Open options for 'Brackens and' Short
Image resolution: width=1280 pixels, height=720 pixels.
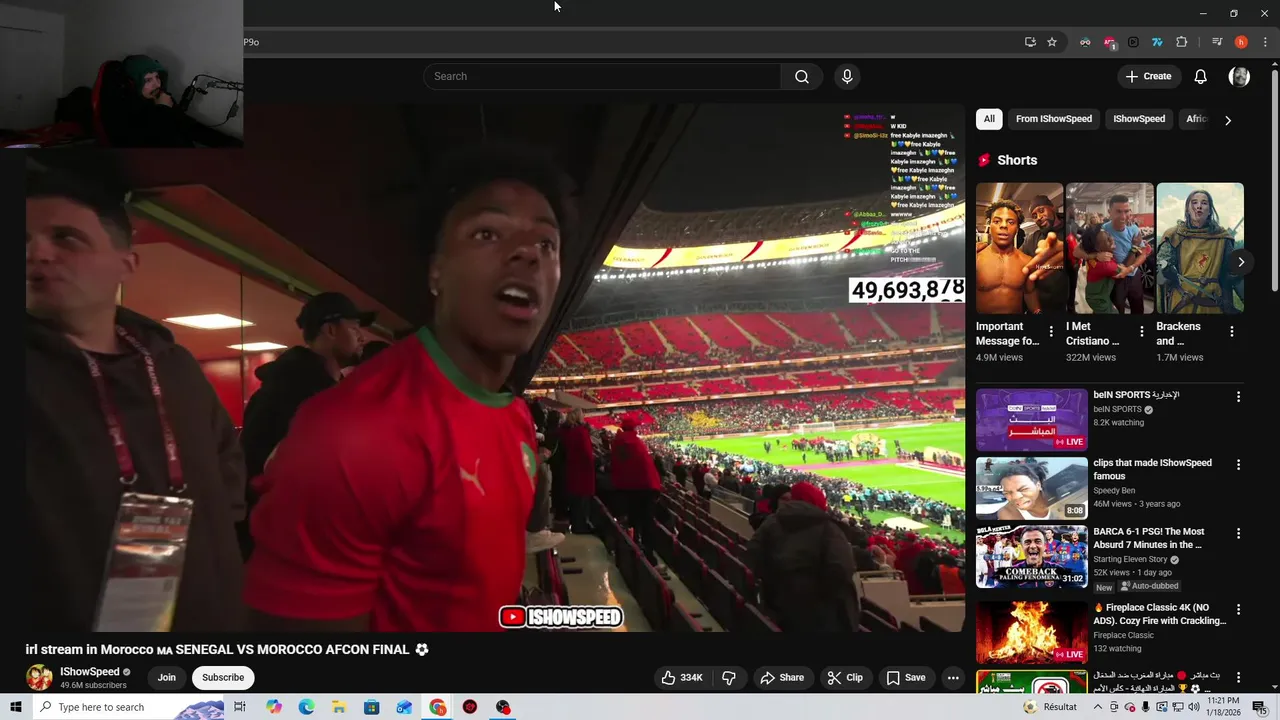[x=1231, y=331]
